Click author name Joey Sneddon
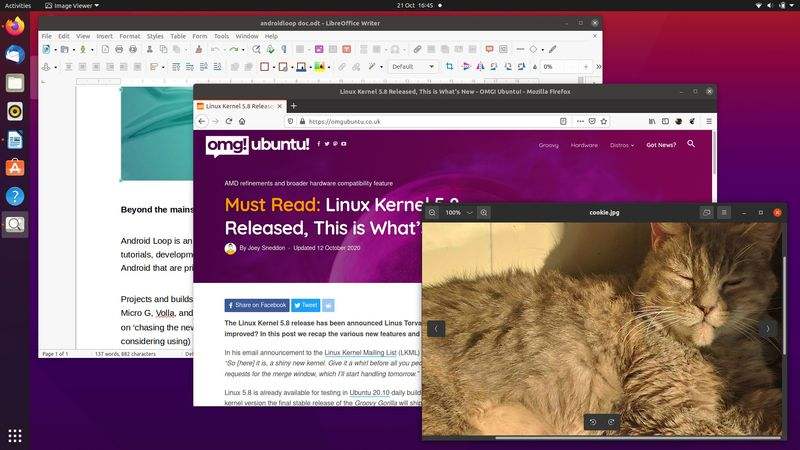This screenshot has width=800, height=450. (266, 248)
